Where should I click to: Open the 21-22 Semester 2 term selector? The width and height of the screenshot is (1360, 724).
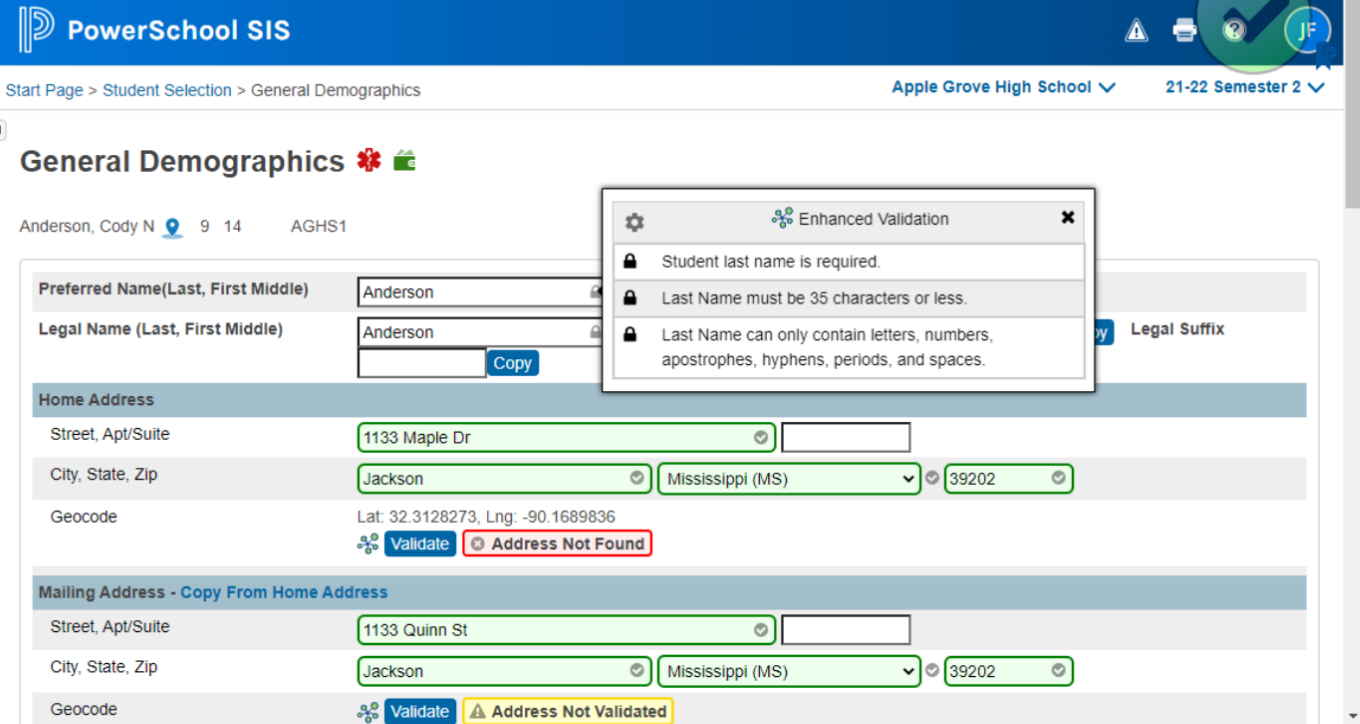(x=1244, y=87)
